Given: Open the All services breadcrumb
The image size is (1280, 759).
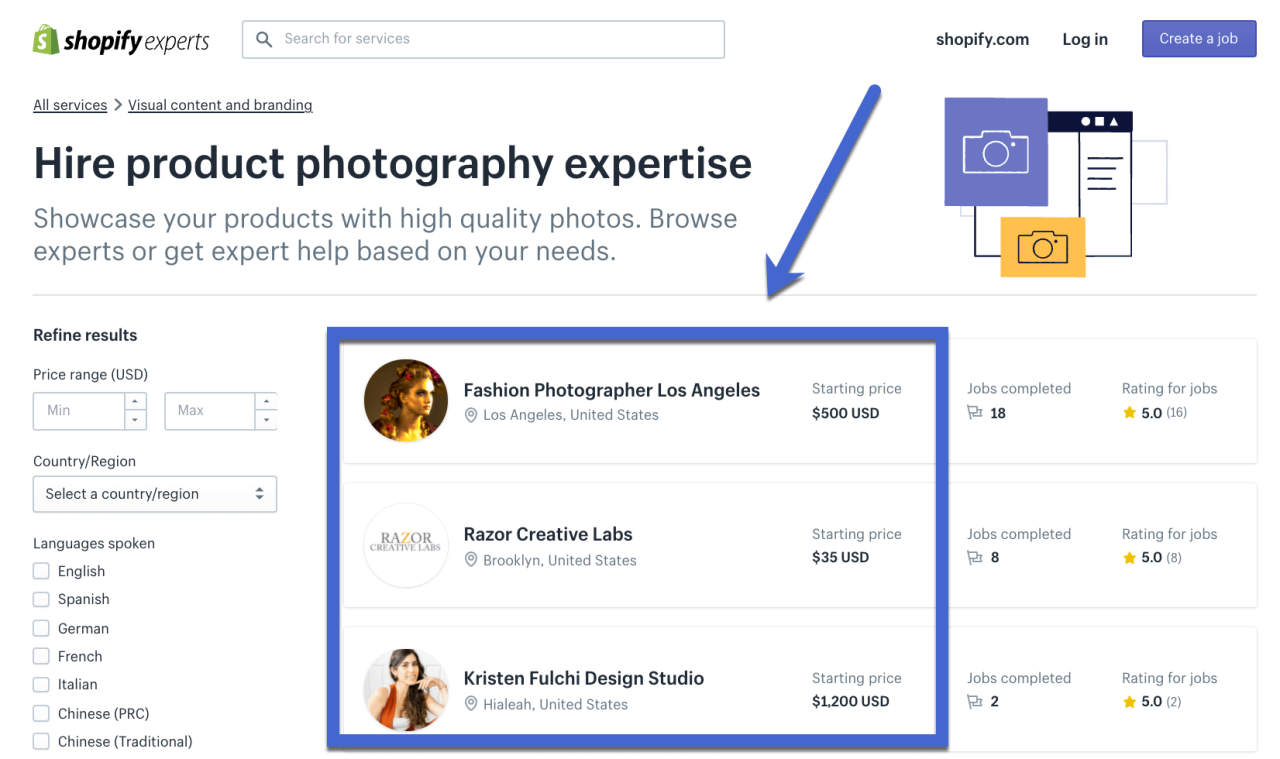Looking at the screenshot, I should 70,105.
